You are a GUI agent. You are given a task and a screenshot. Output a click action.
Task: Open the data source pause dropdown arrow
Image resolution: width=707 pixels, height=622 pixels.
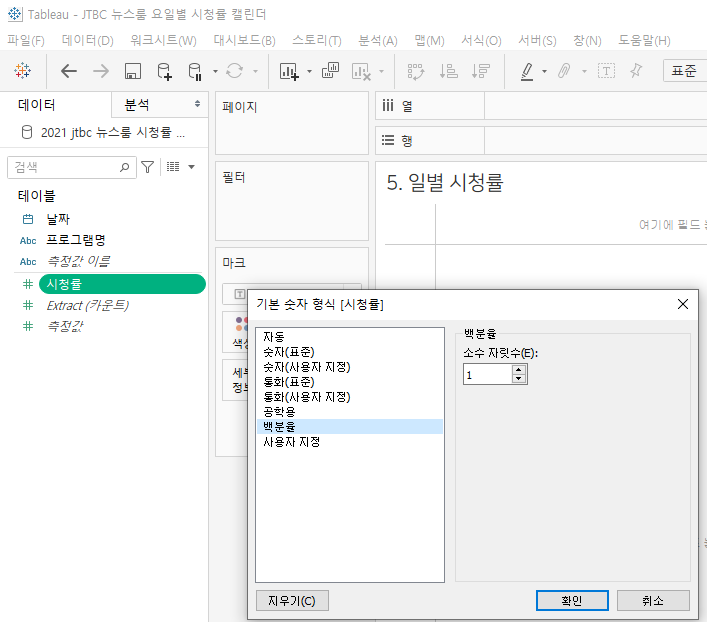tap(215, 71)
